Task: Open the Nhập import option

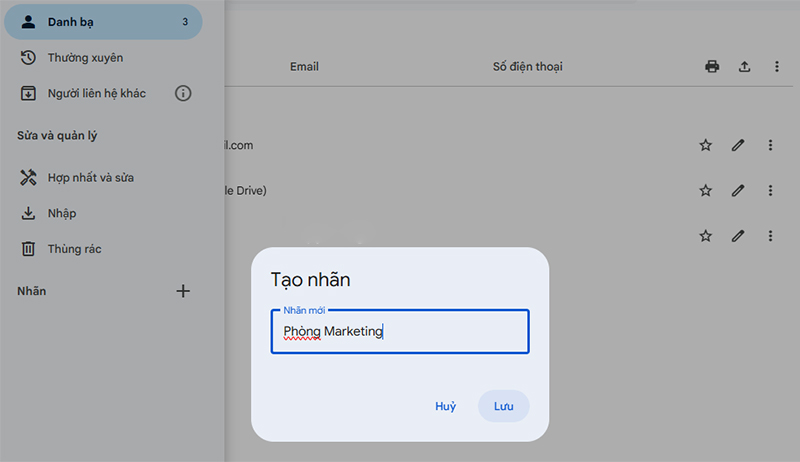Action: [62, 213]
